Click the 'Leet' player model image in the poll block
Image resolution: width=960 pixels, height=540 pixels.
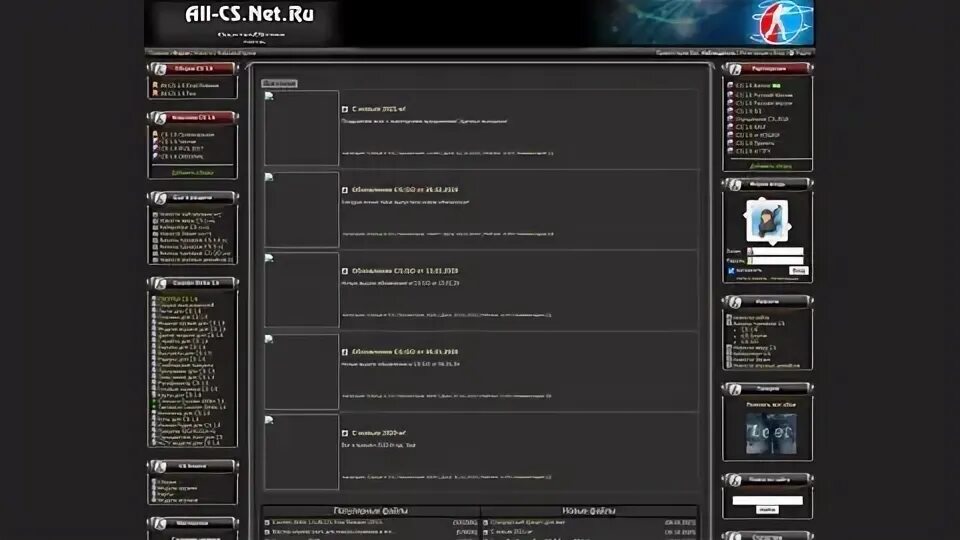pyautogui.click(x=771, y=433)
